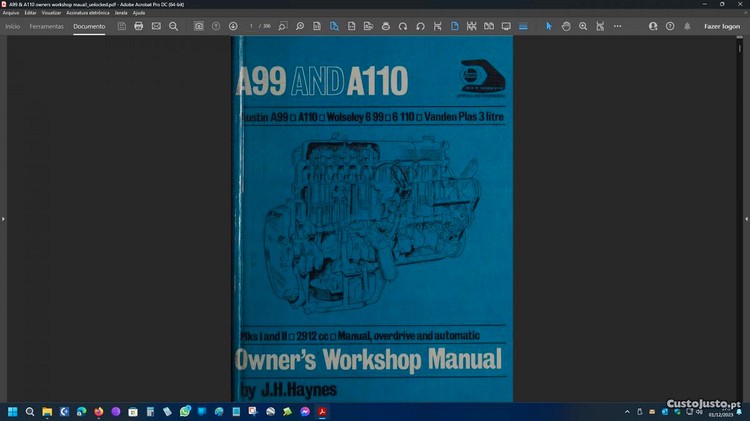Click the marquee zoom magnifier tool

(583, 26)
